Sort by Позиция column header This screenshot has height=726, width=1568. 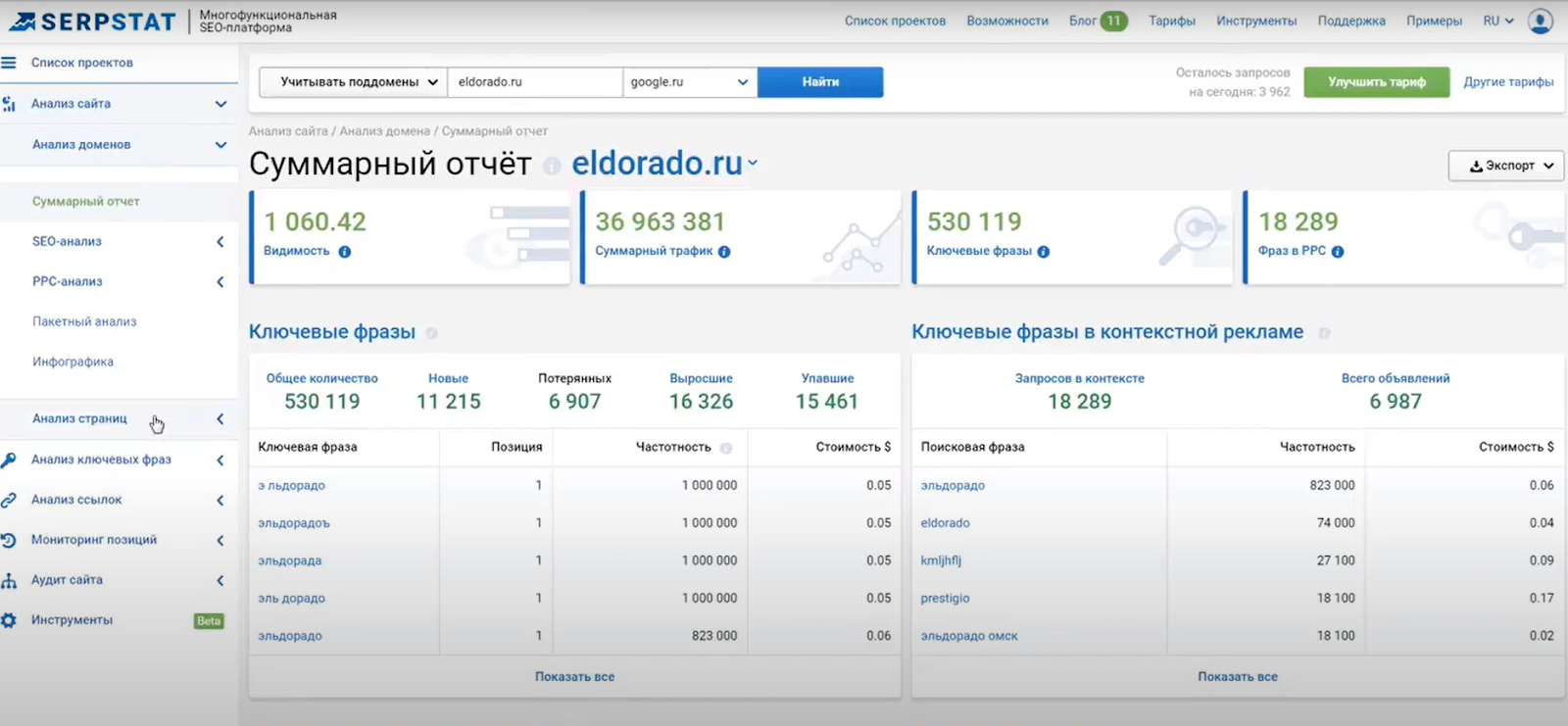516,447
